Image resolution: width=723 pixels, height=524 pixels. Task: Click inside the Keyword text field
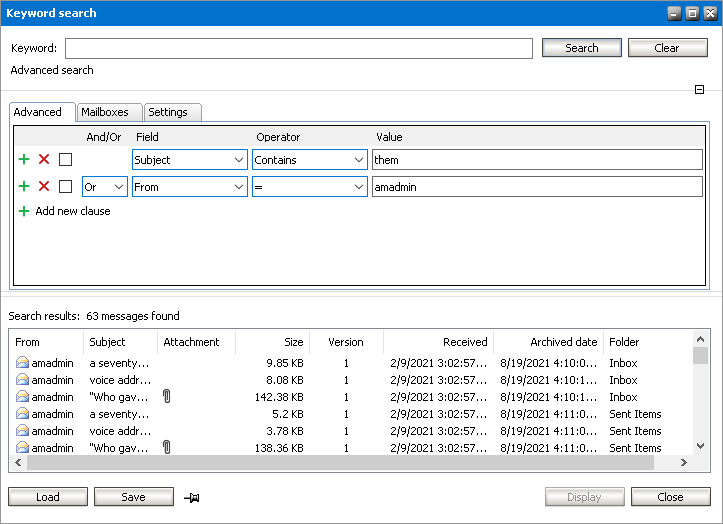tap(298, 48)
